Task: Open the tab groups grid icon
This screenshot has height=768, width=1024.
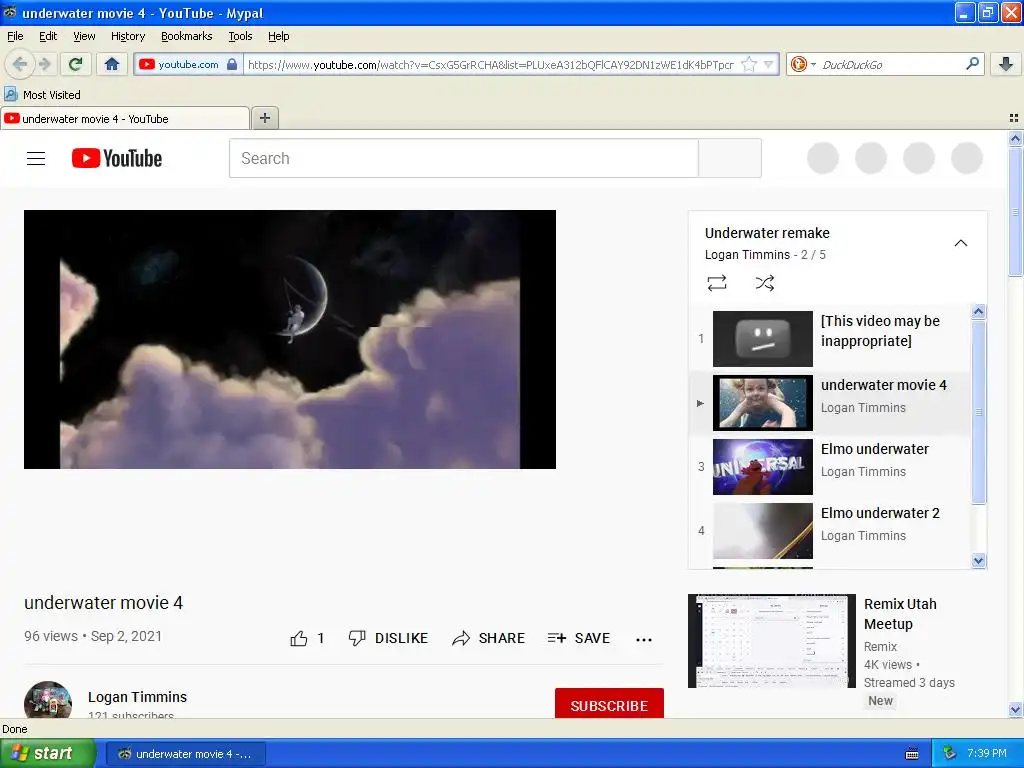Action: [1014, 118]
